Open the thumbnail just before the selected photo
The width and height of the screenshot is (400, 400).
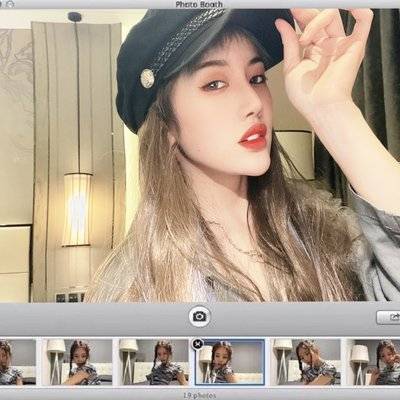tap(151, 362)
